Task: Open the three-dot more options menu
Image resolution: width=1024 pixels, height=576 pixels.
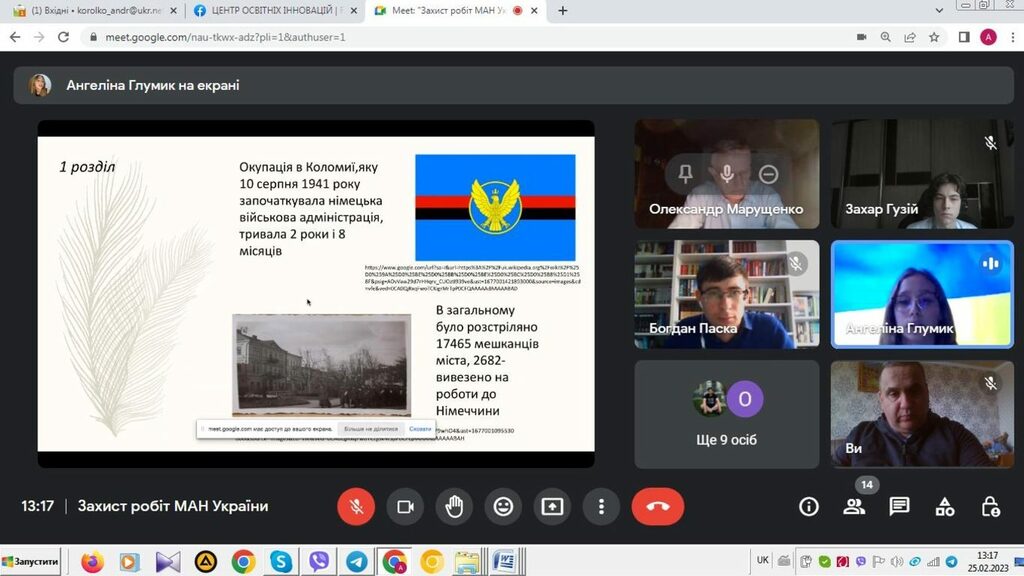Action: tap(601, 507)
